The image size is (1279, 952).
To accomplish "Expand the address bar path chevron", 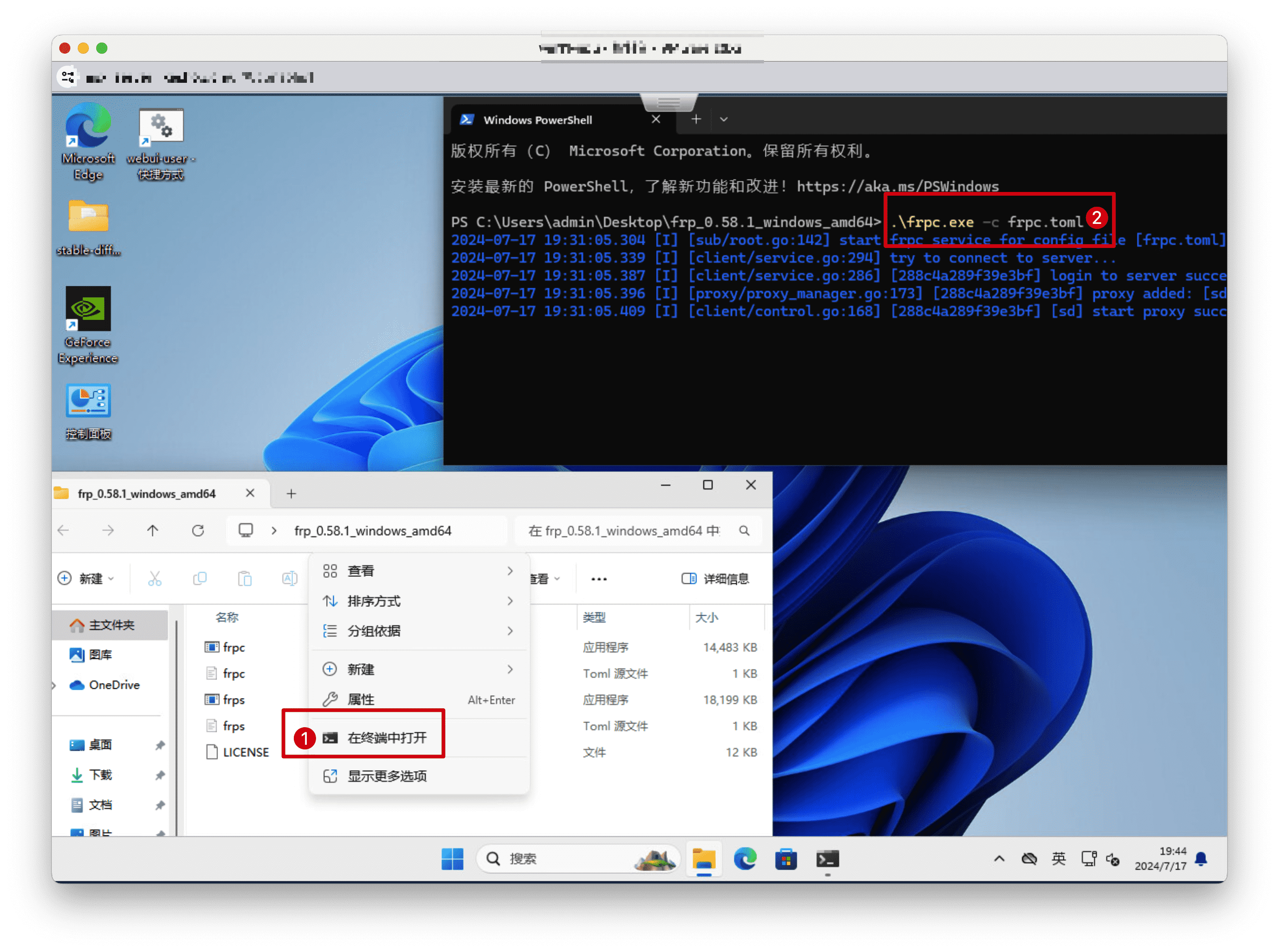I will [274, 530].
